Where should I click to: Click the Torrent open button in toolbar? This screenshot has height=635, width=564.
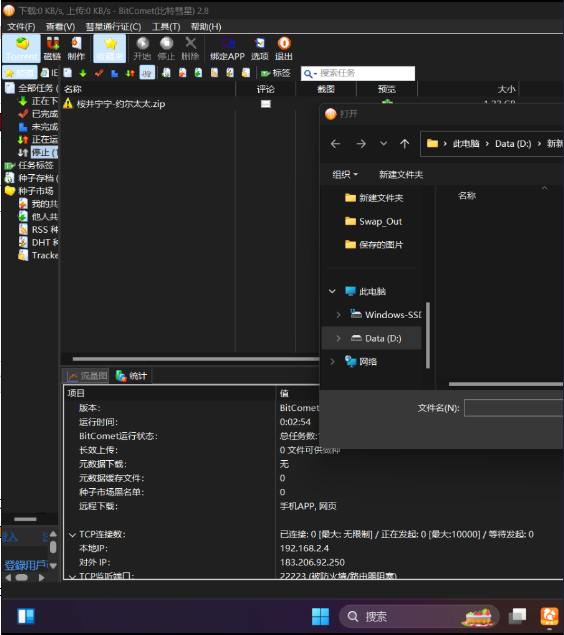(x=21, y=49)
